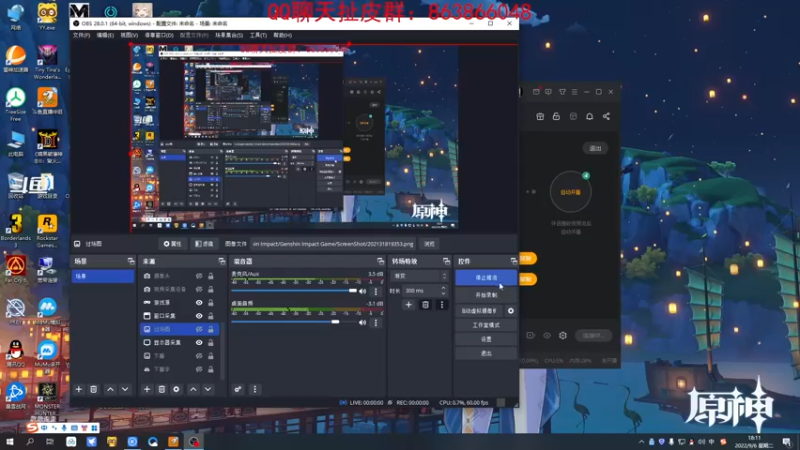Remove selected source via Sources trash icon
This screenshot has height=450, width=800.
[x=162, y=389]
